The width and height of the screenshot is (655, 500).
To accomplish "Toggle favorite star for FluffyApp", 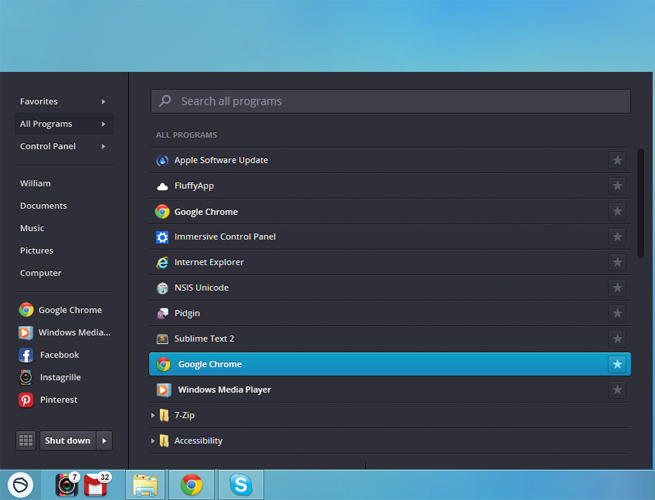I will point(617,185).
